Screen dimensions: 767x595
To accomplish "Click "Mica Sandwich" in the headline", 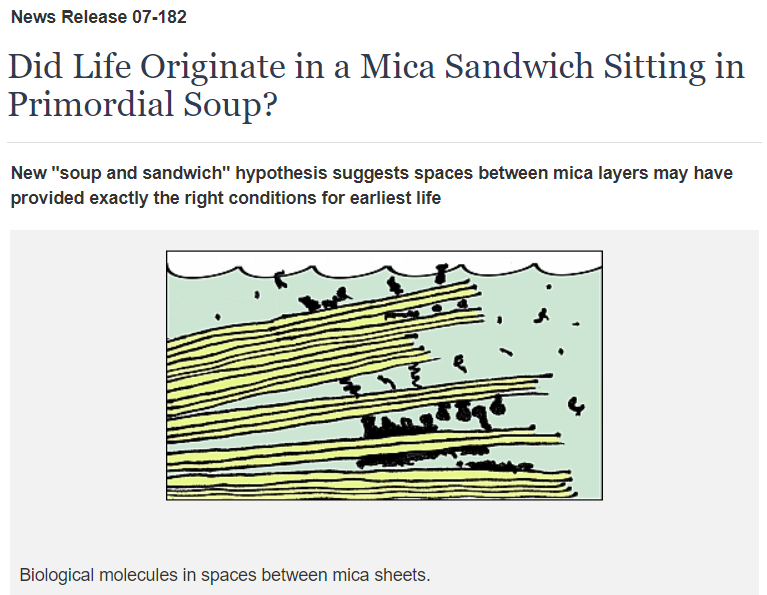I will tap(477, 66).
